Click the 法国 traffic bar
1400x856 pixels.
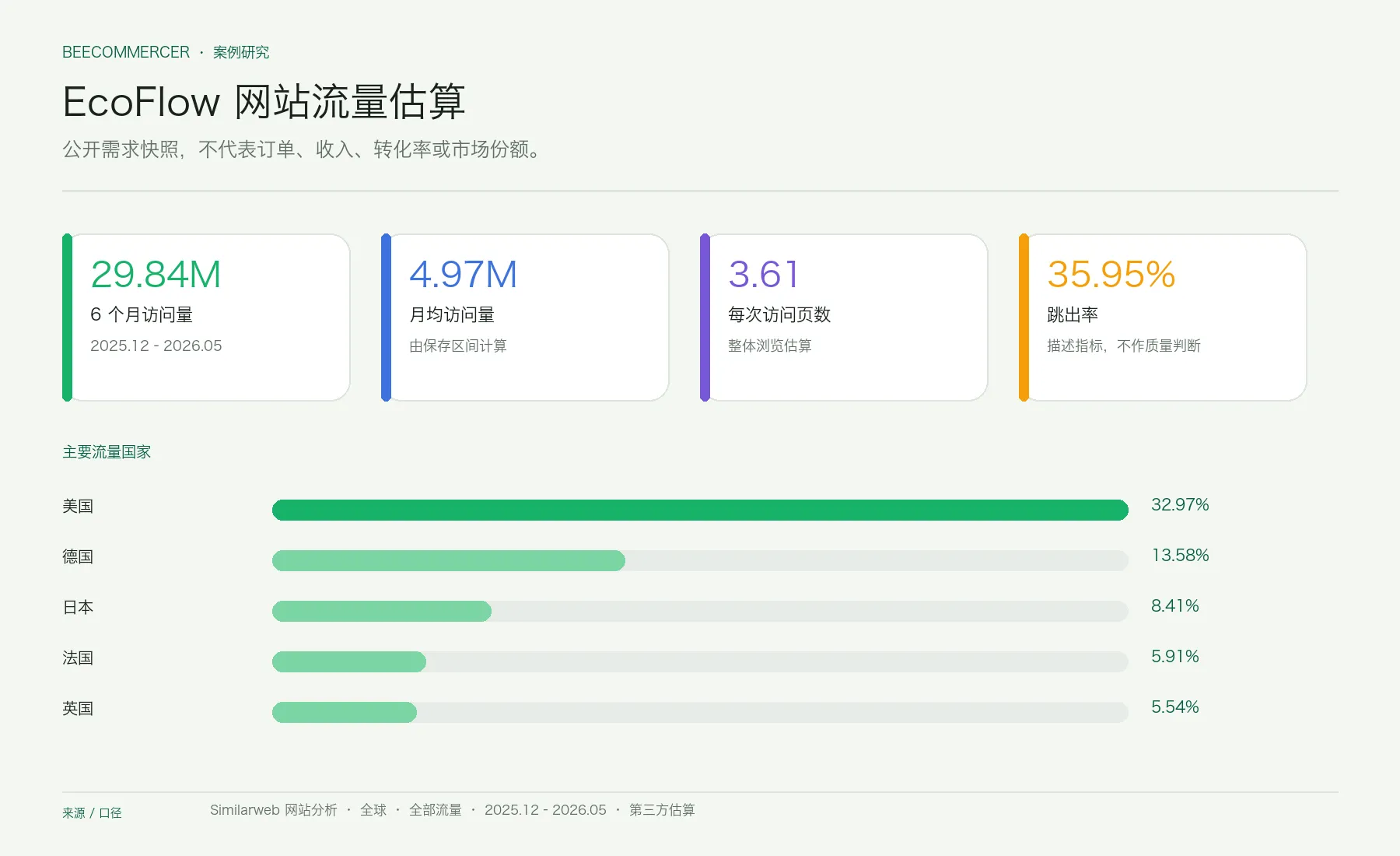pos(349,661)
